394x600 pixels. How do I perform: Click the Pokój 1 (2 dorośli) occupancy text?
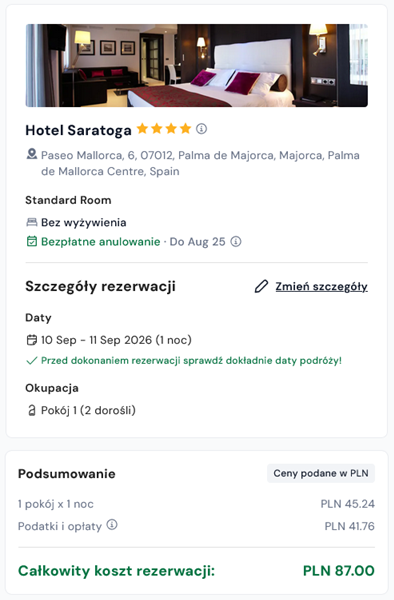tap(88, 411)
